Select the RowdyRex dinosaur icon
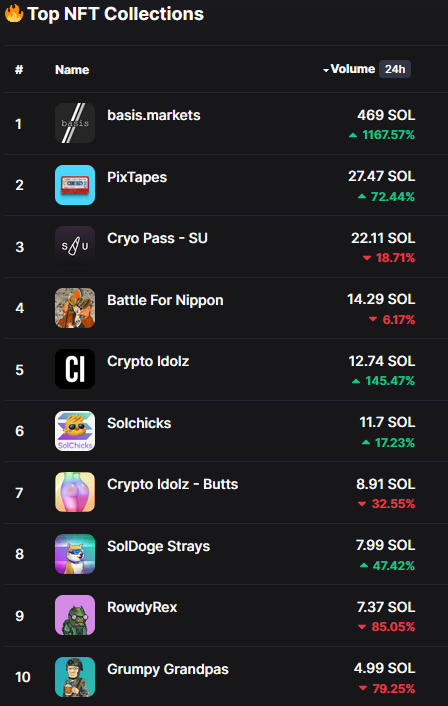The width and height of the screenshot is (448, 706). click(75, 615)
